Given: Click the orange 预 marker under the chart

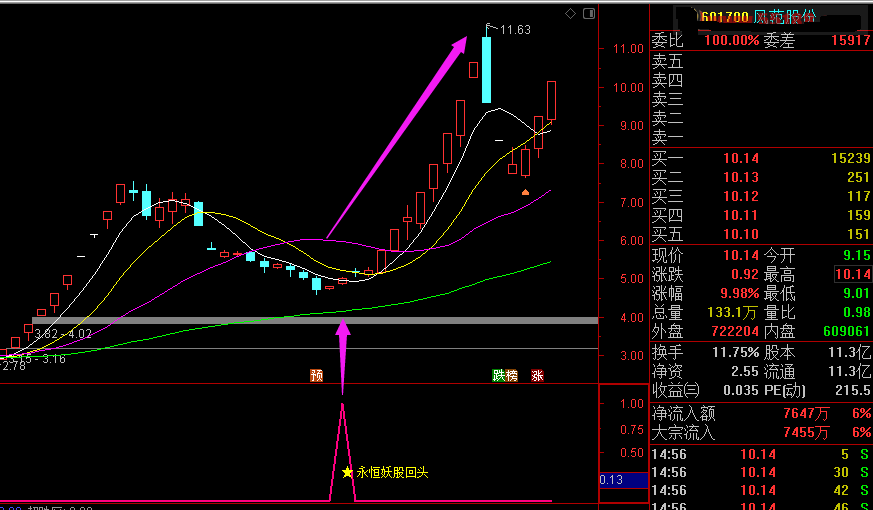Looking at the screenshot, I should [x=316, y=375].
